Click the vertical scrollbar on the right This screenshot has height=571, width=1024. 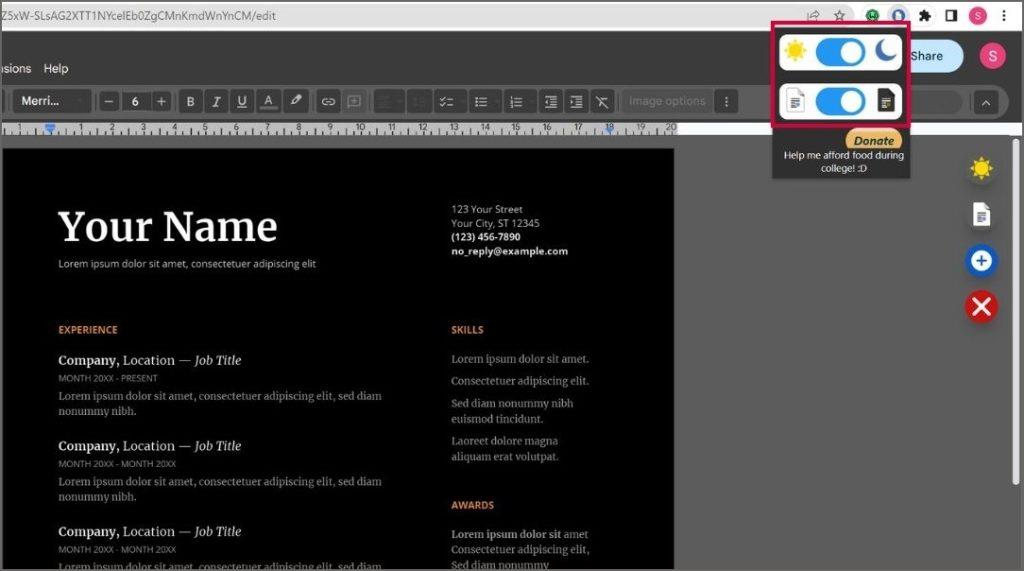[x=1016, y=312]
